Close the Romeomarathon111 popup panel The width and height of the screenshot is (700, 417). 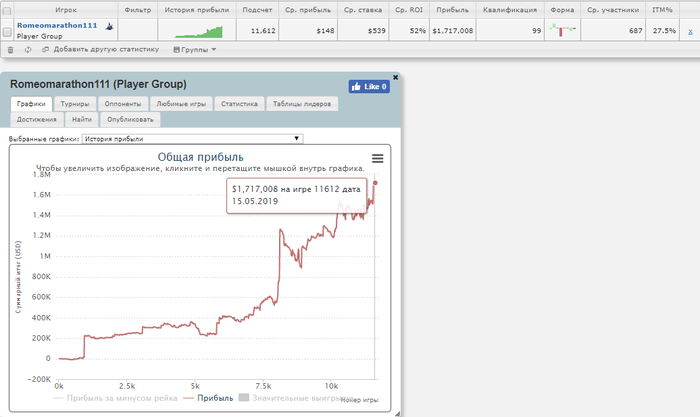(x=395, y=77)
